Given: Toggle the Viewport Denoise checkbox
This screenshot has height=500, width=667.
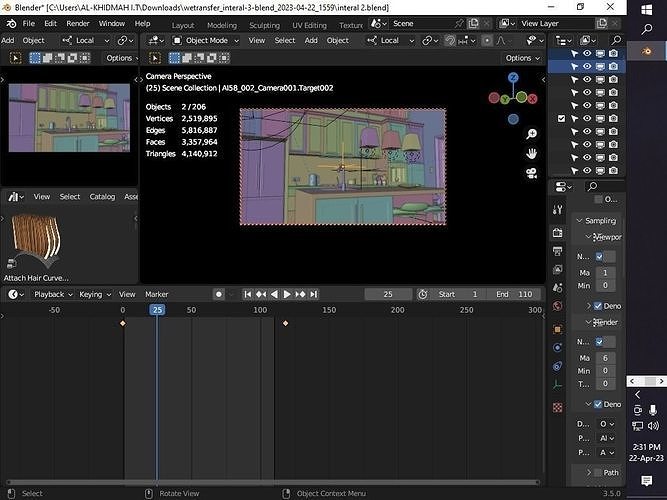Looking at the screenshot, I should click(x=598, y=306).
